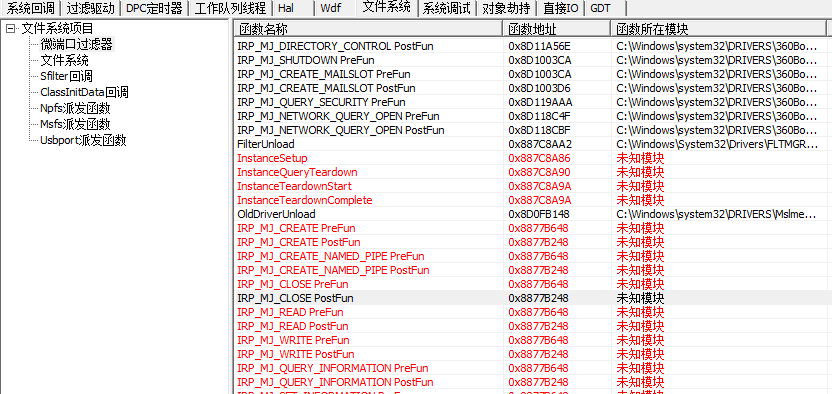Click MsIme module path for OldDriverUnload

point(717,214)
